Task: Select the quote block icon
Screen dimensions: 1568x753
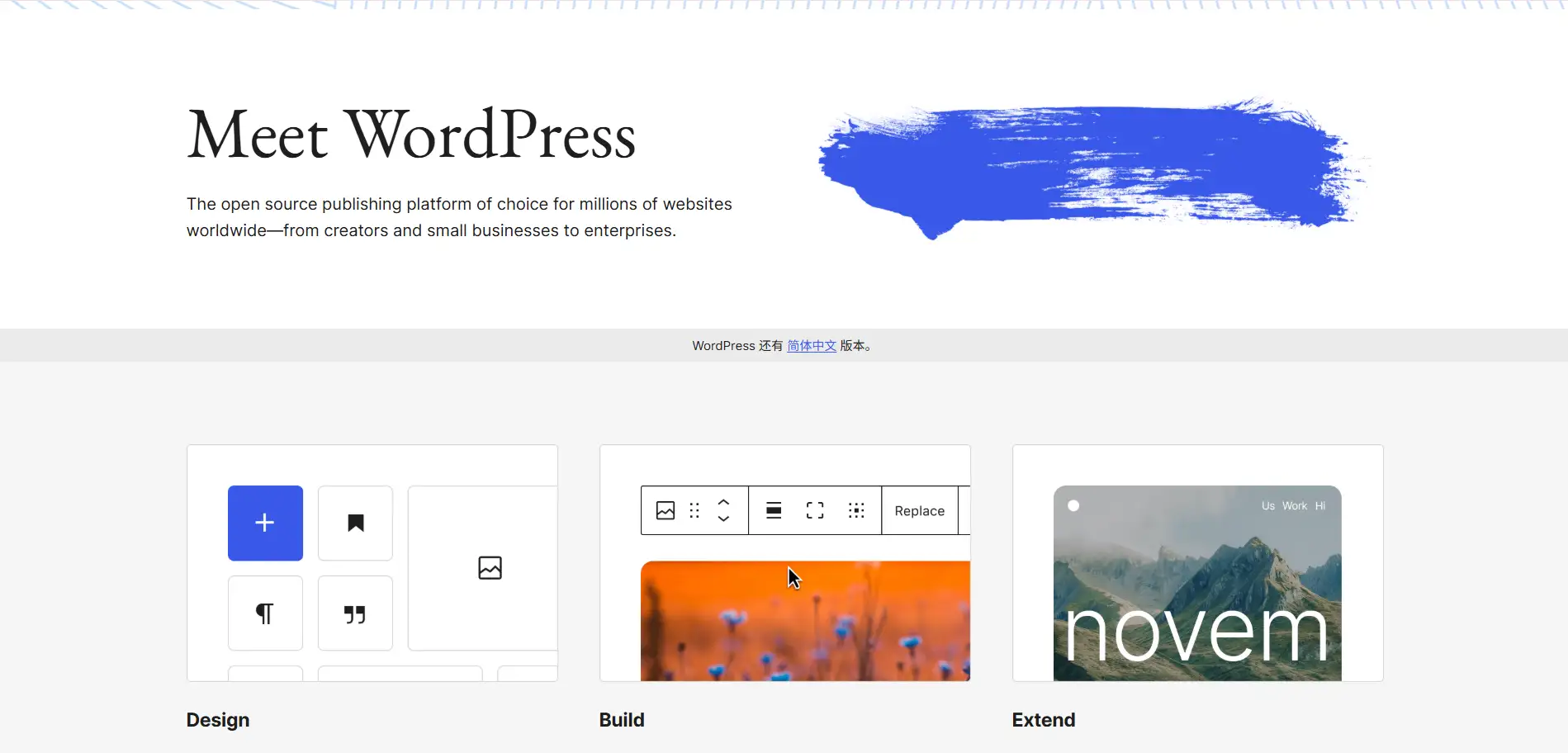Action: pos(355,613)
